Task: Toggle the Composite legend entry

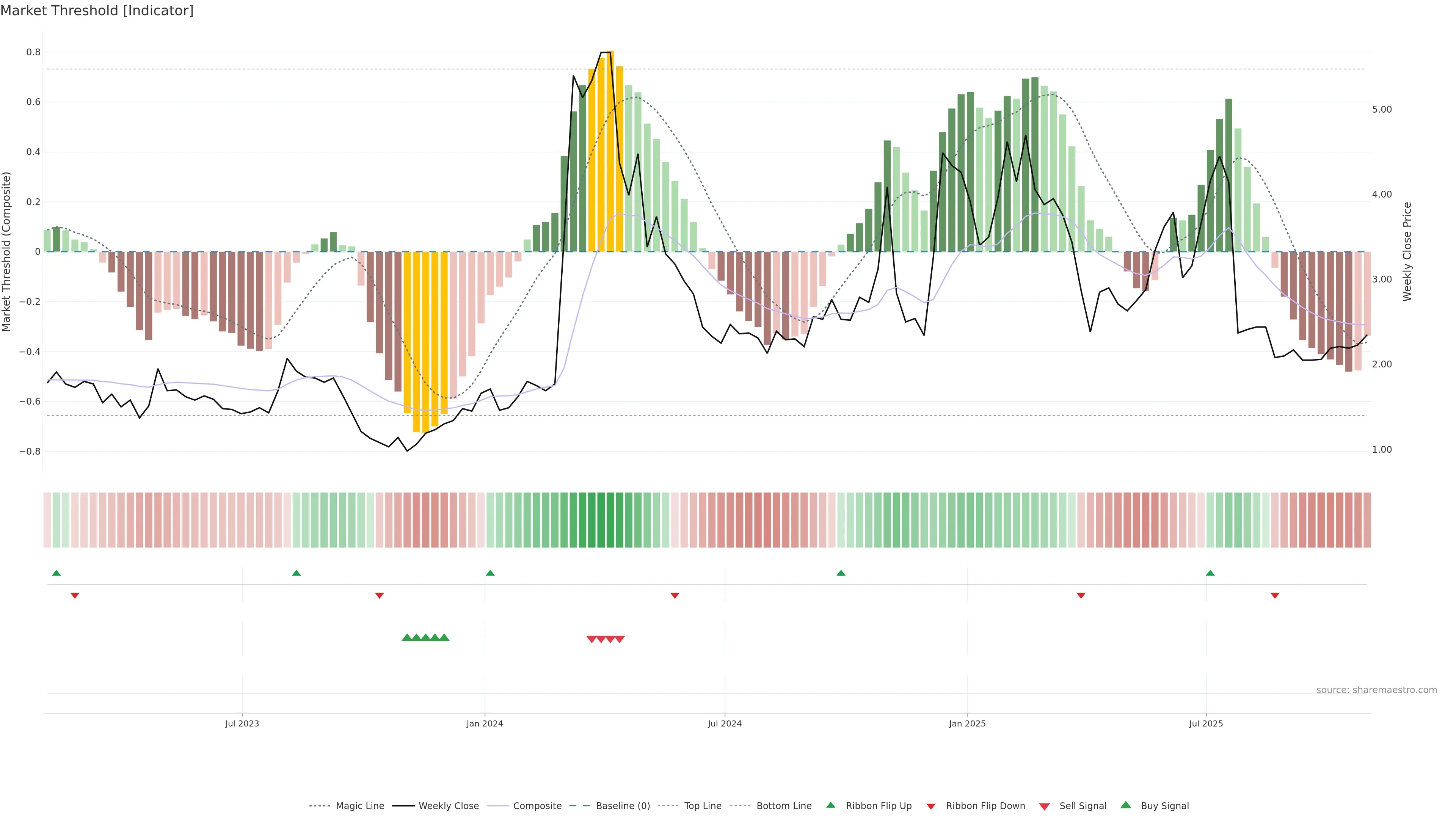Action: (537, 806)
